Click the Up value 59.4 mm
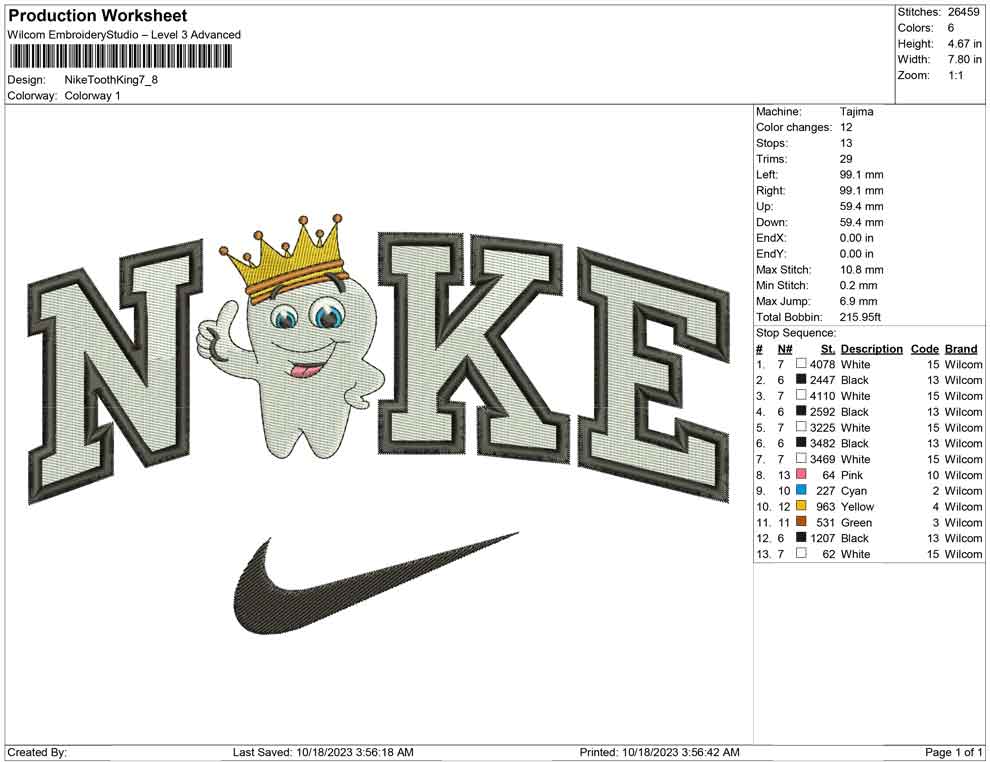This screenshot has width=990, height=762. pos(861,206)
